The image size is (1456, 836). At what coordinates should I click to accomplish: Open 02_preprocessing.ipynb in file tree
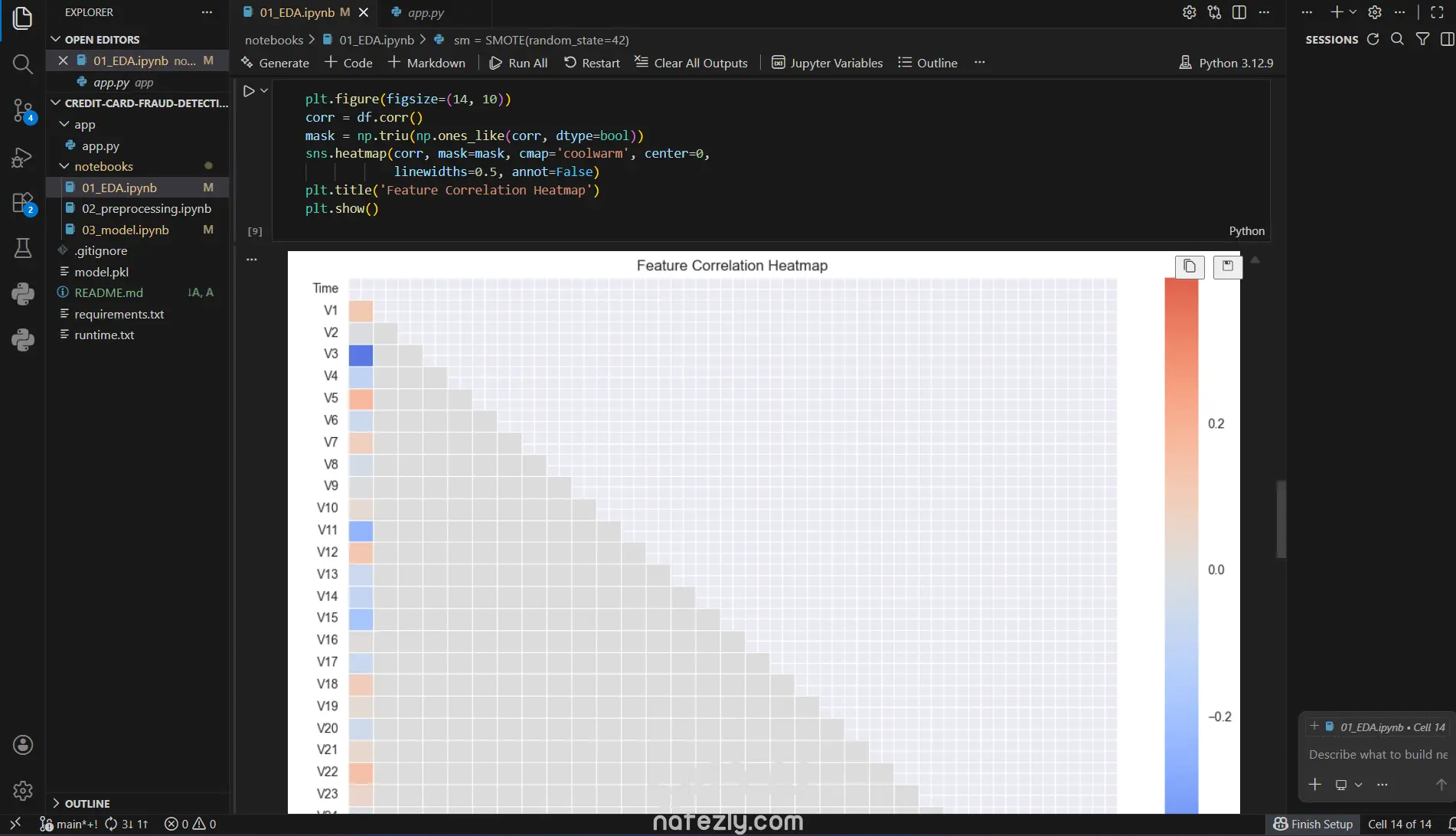(138, 208)
